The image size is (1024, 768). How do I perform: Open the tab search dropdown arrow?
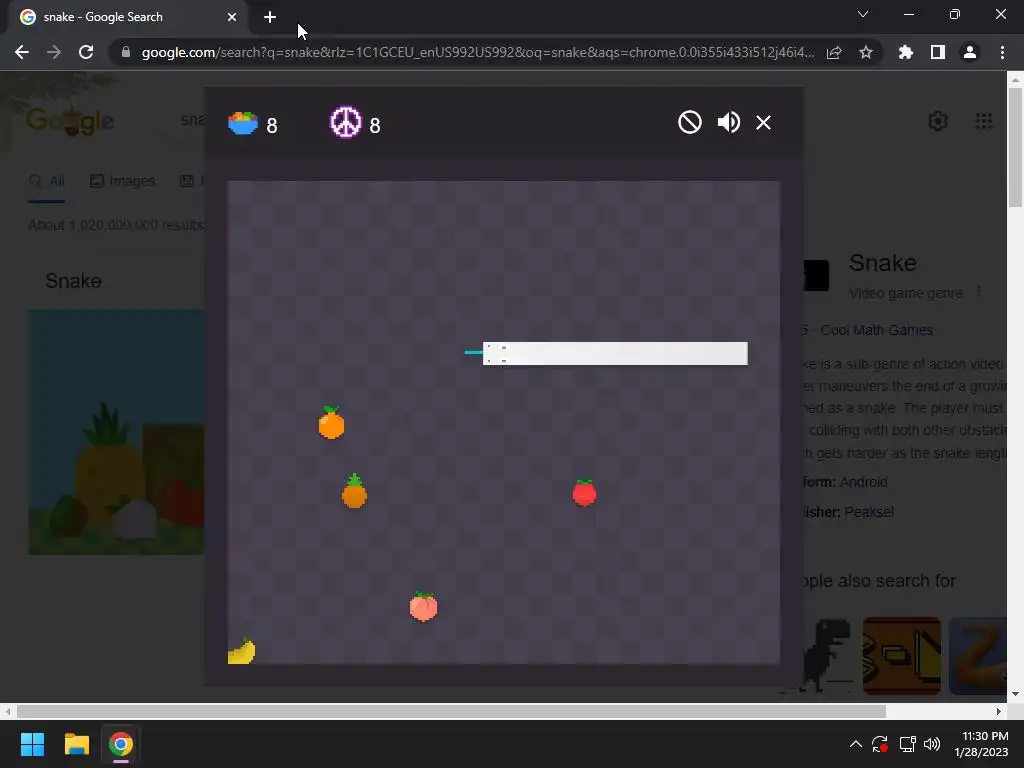(x=863, y=14)
